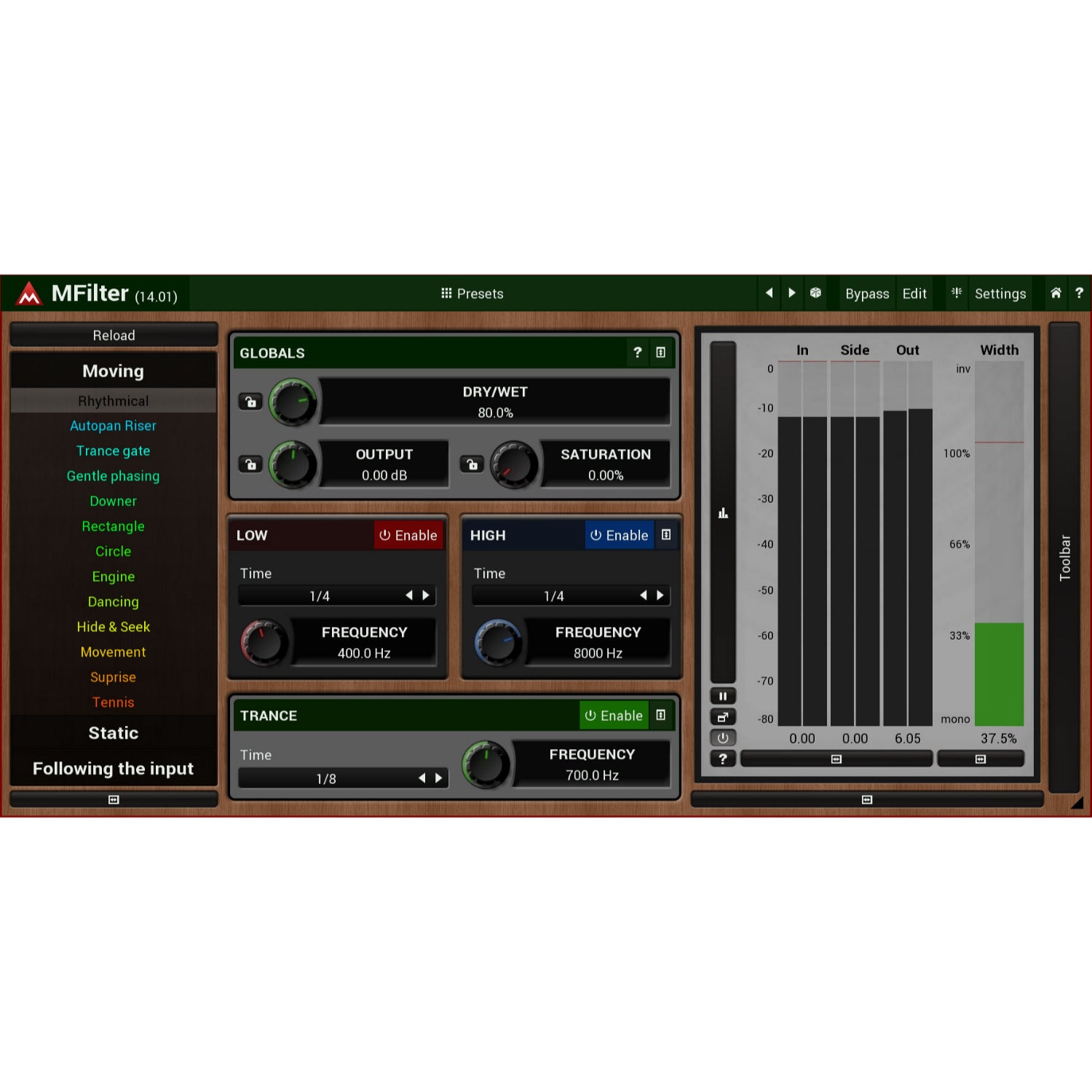Select the Autopan Riser preset
The width and height of the screenshot is (1092, 1092).
tap(114, 426)
